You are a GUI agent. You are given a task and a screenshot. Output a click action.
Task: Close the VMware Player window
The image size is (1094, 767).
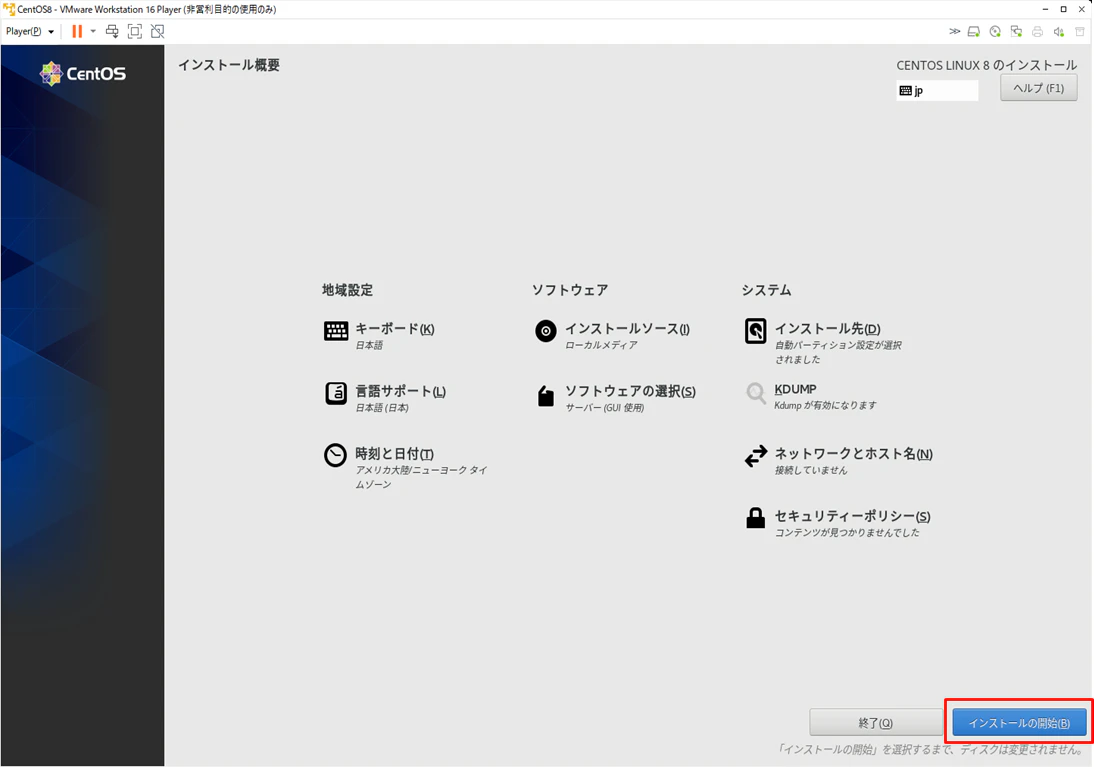coord(1081,9)
